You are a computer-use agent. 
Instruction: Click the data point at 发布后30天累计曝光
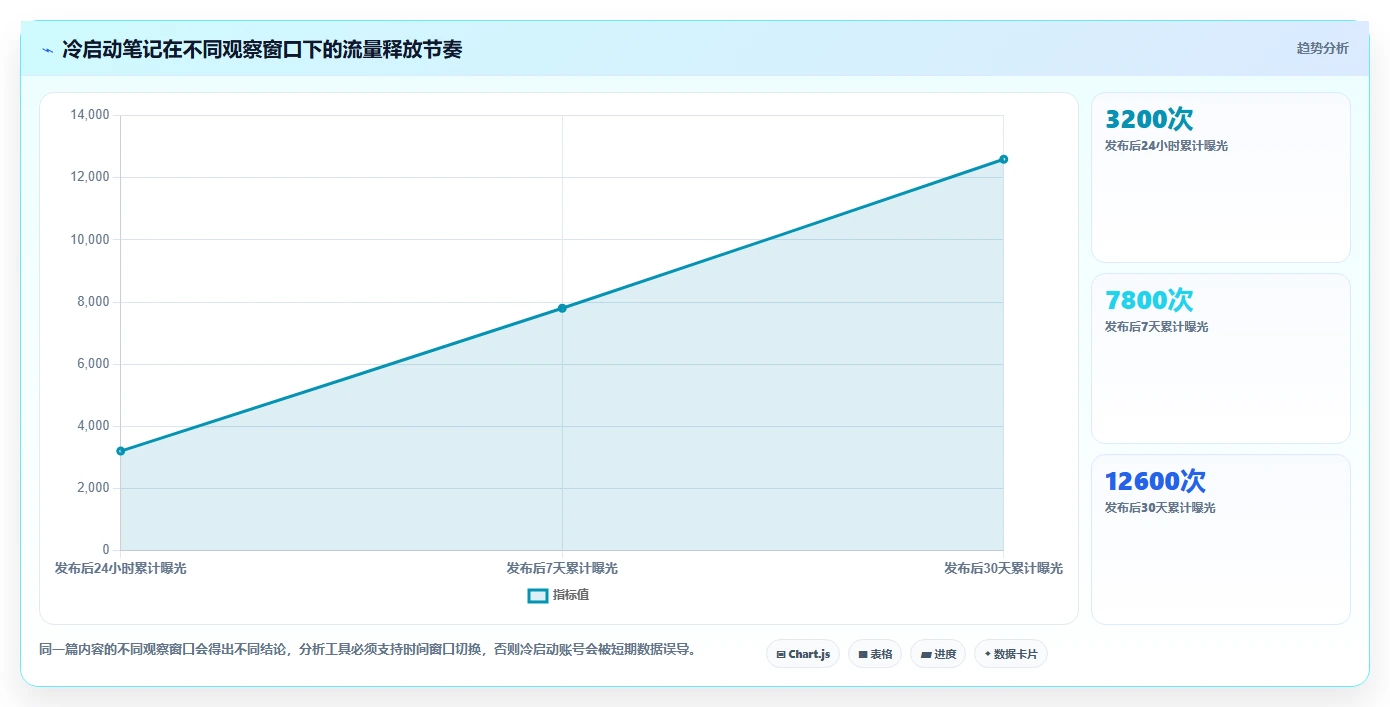tap(1003, 159)
